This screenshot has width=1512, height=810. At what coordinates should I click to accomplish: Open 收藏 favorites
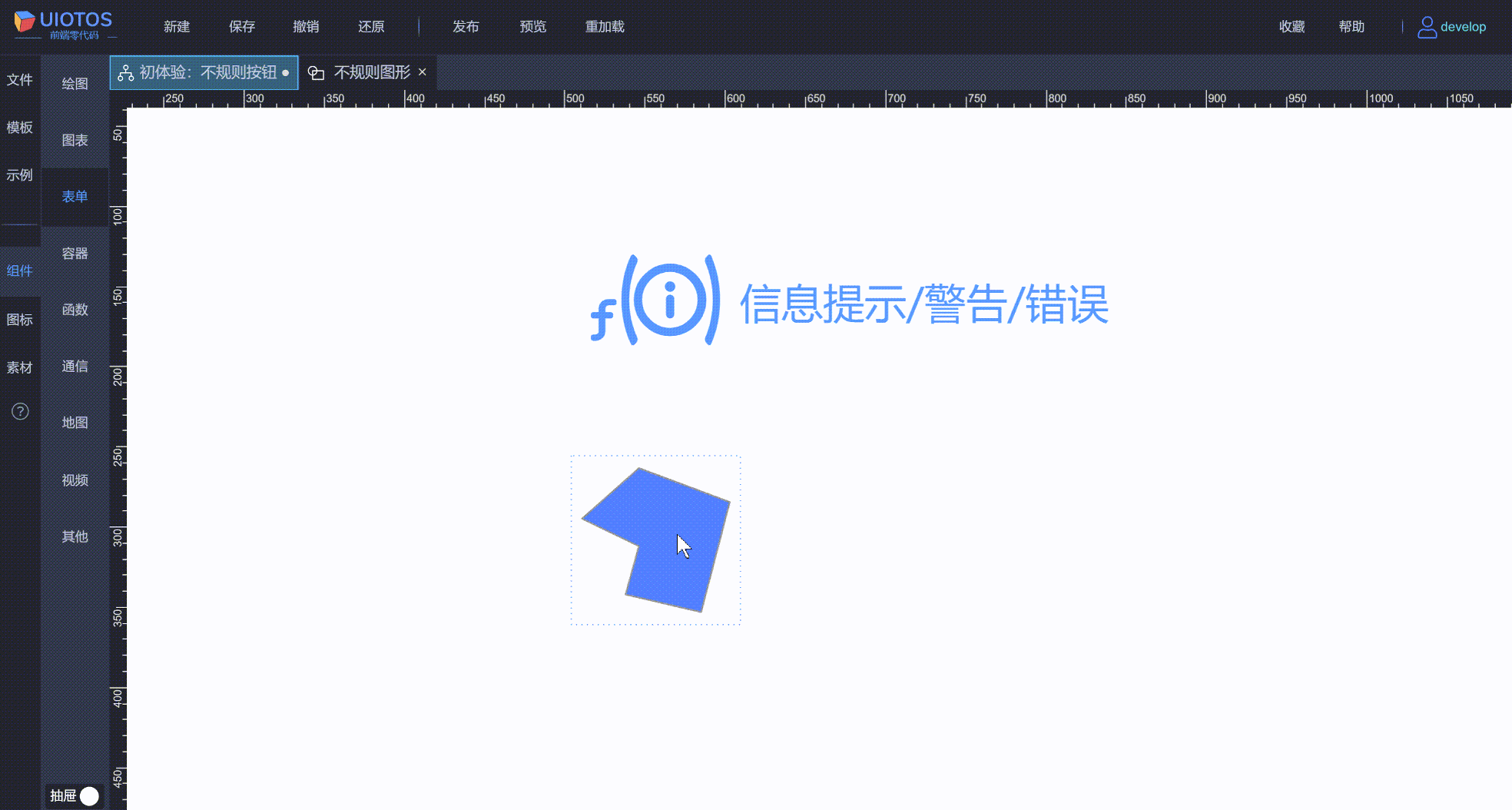(x=1291, y=26)
